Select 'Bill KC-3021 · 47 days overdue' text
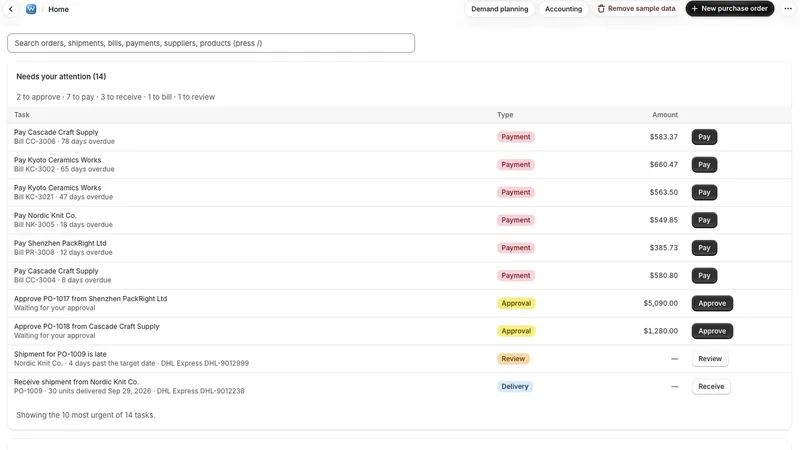This screenshot has height=450, width=800. coord(63,196)
